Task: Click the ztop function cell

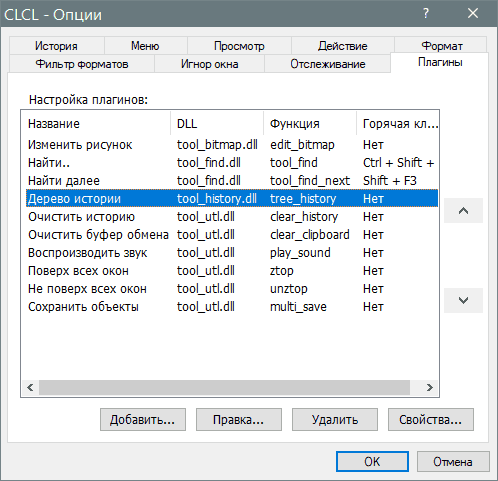Action: point(282,271)
